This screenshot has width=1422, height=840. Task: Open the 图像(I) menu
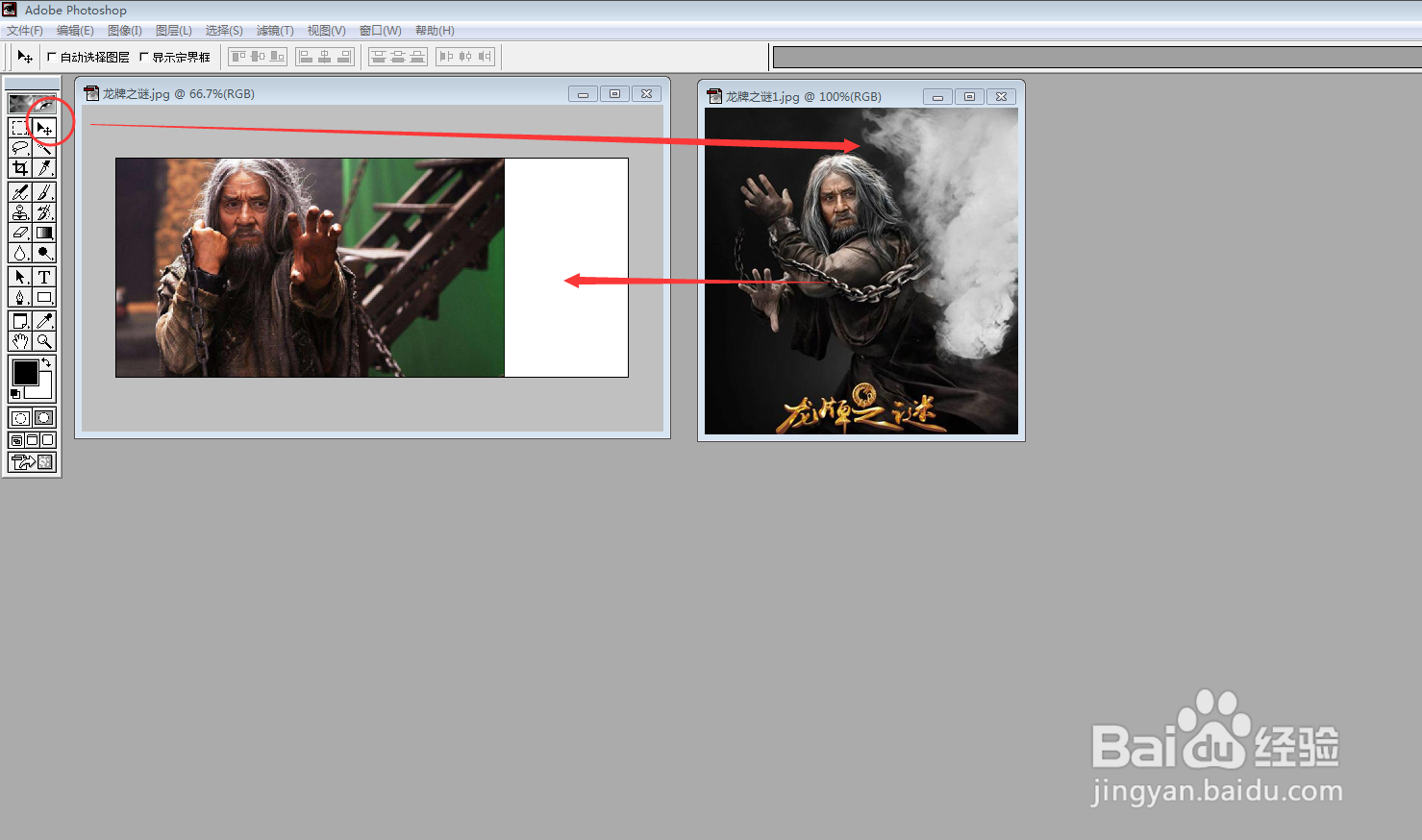tap(125, 31)
